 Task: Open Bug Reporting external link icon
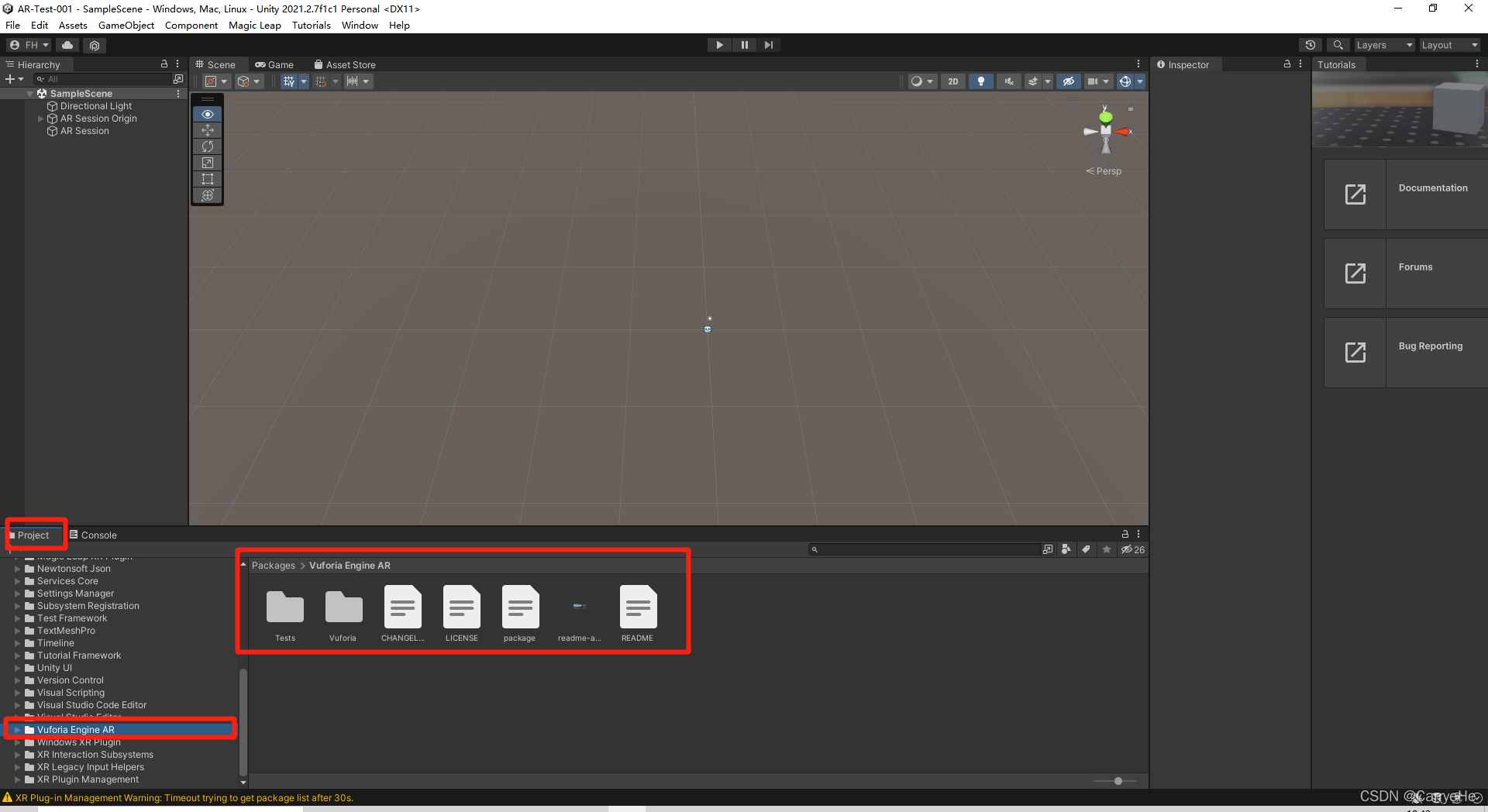click(x=1355, y=353)
